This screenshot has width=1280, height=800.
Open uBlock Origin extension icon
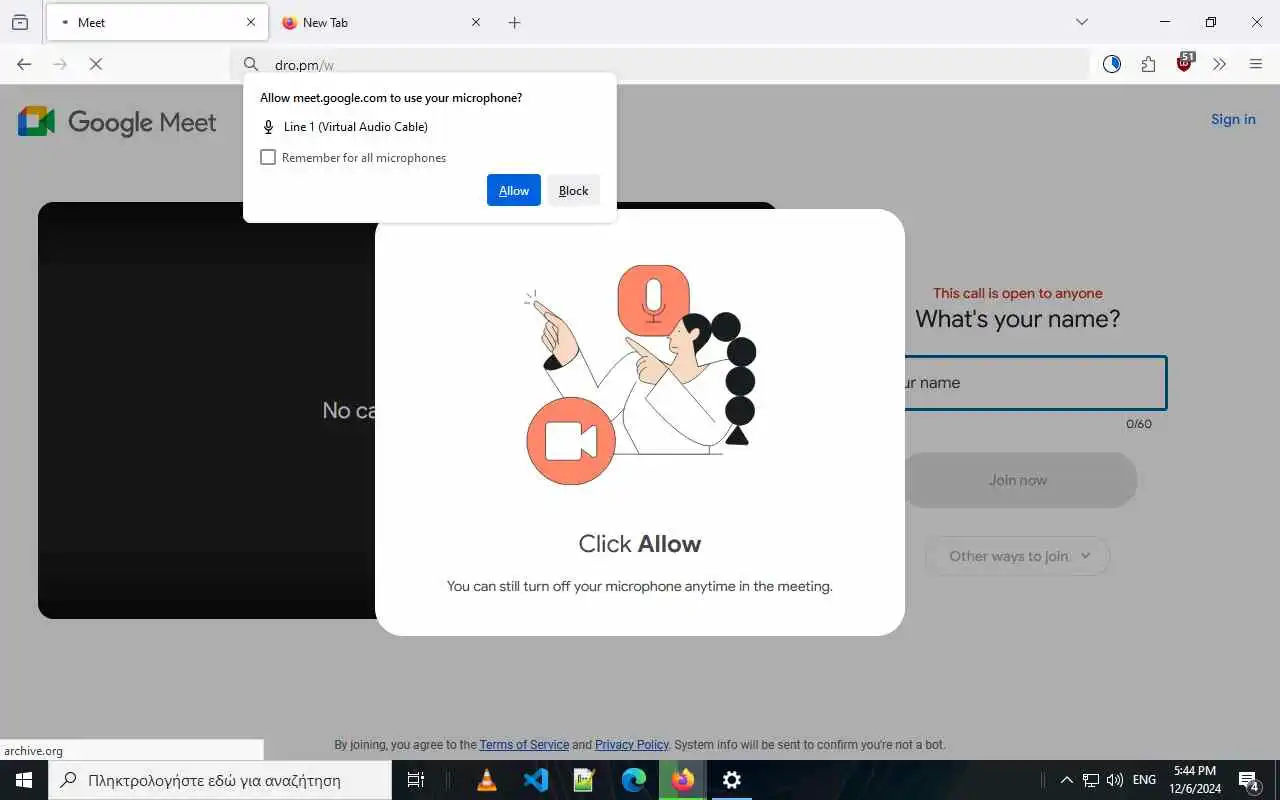[1185, 63]
